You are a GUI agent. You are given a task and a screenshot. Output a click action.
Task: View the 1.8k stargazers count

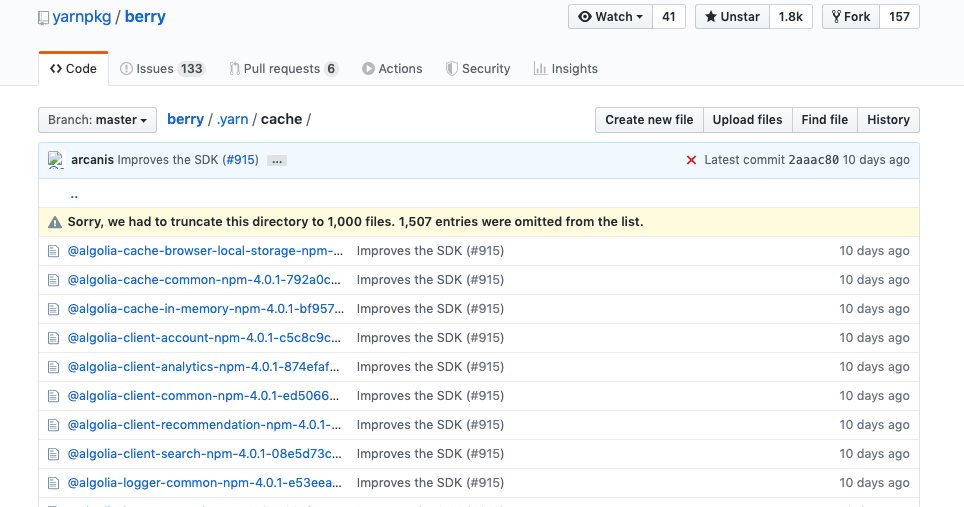tap(791, 17)
